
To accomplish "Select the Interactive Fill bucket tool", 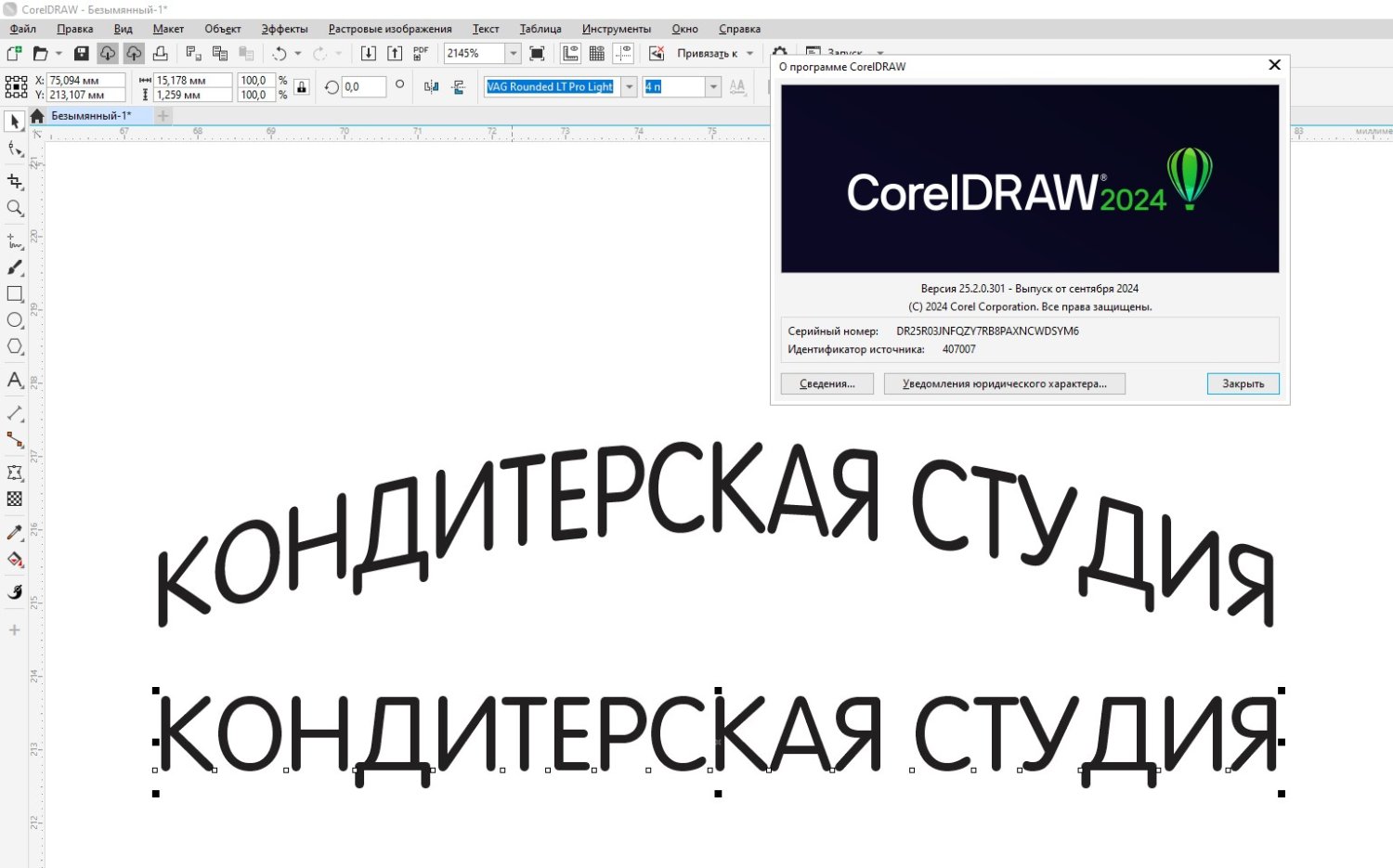I will 15,559.
